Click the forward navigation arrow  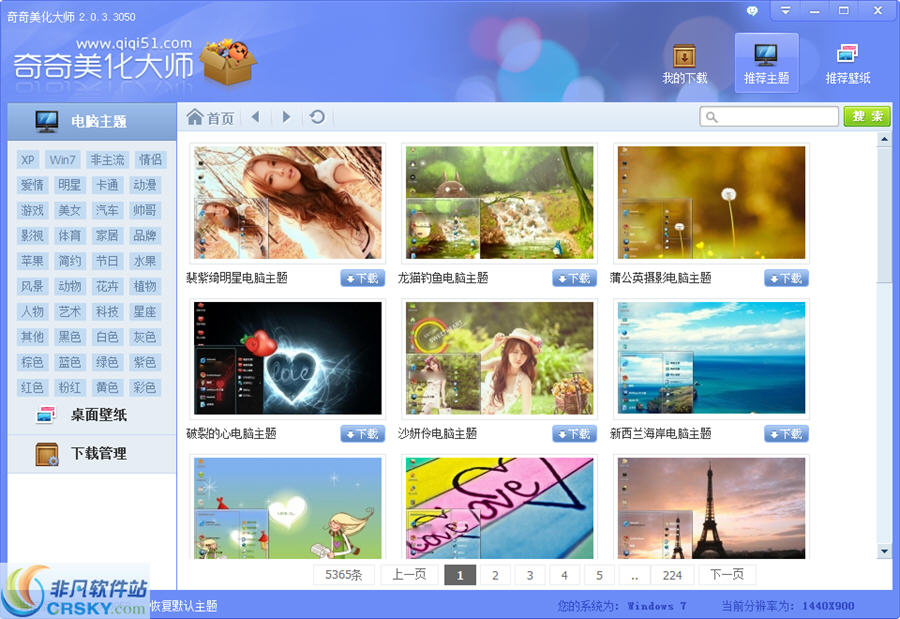pyautogui.click(x=287, y=116)
